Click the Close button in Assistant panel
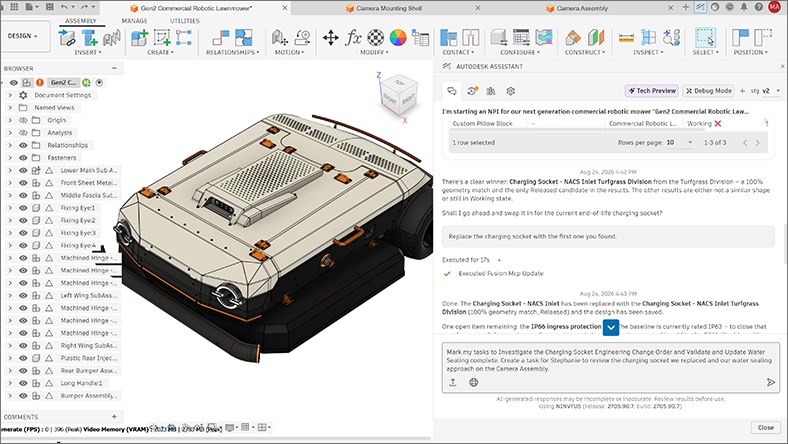Screen dimensions: 788x444 [765, 427]
